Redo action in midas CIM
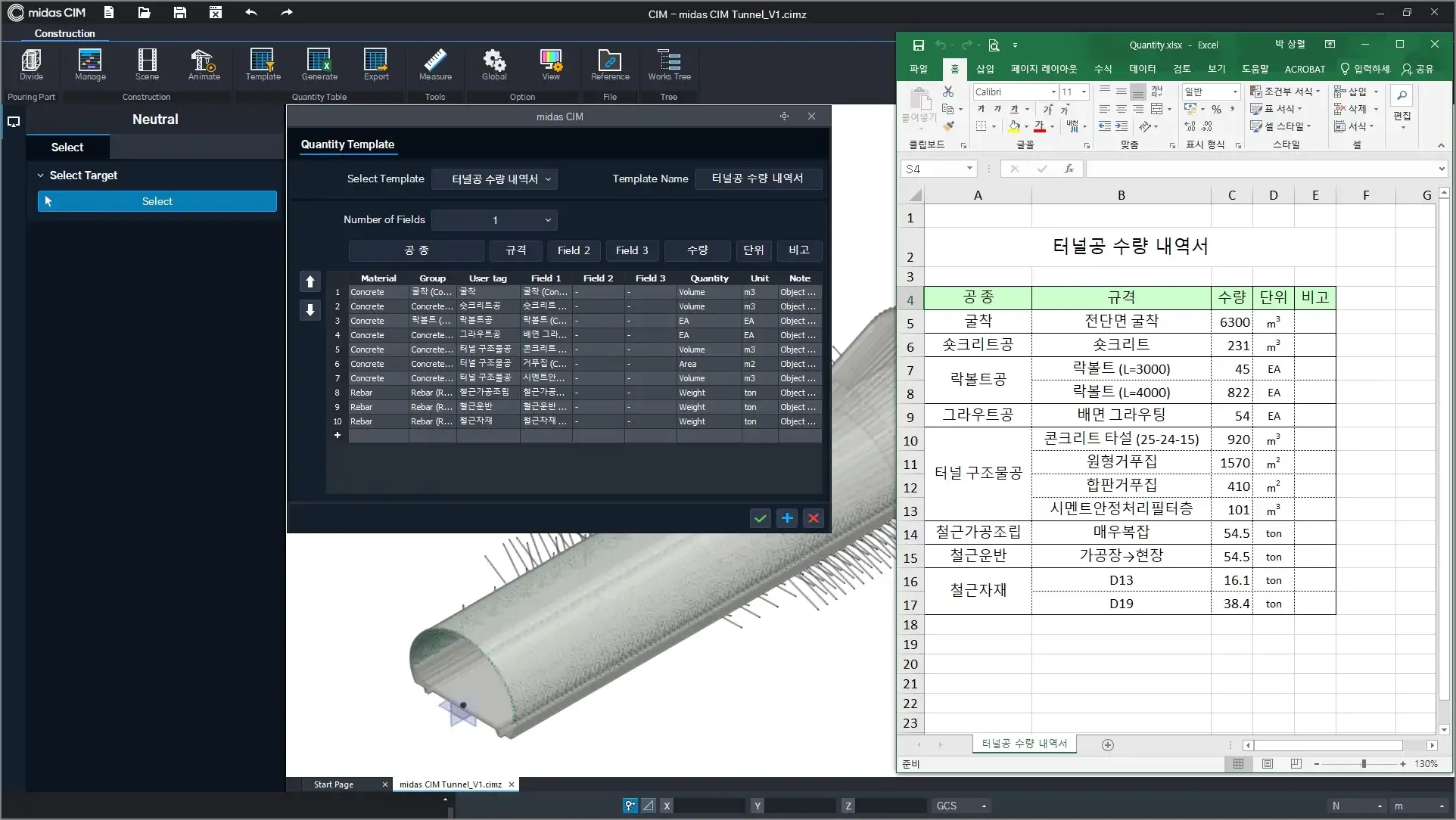The width and height of the screenshot is (1456, 820). tap(286, 12)
